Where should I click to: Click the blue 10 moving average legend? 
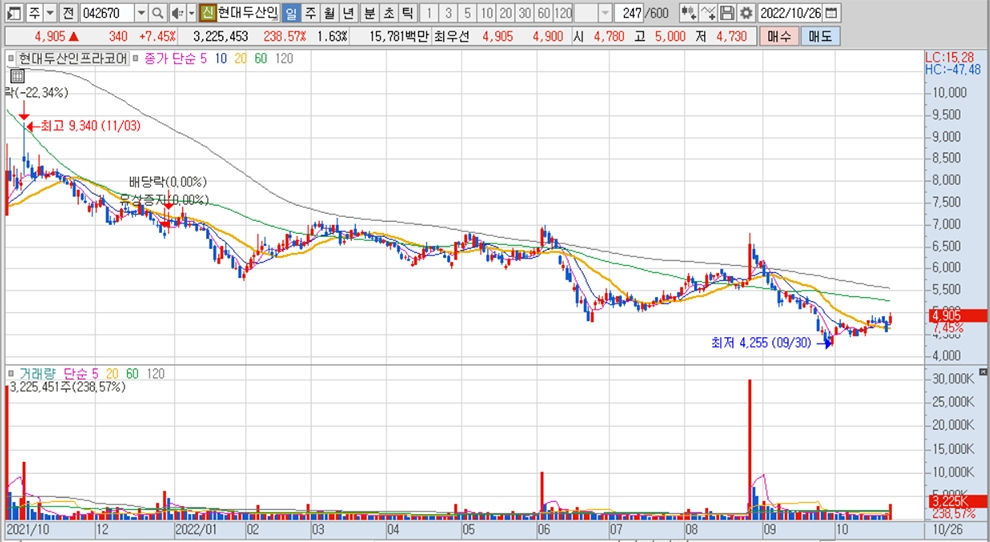tap(220, 59)
